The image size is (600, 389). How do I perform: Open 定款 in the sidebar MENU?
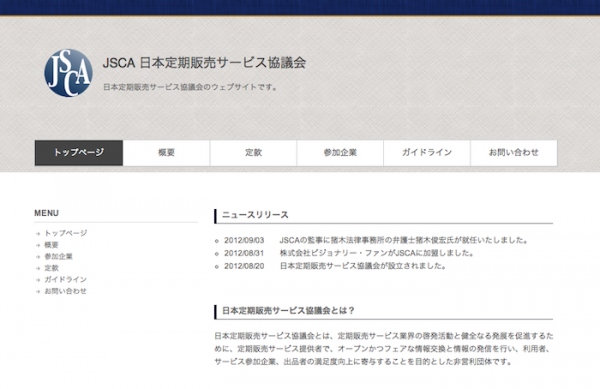tap(51, 268)
